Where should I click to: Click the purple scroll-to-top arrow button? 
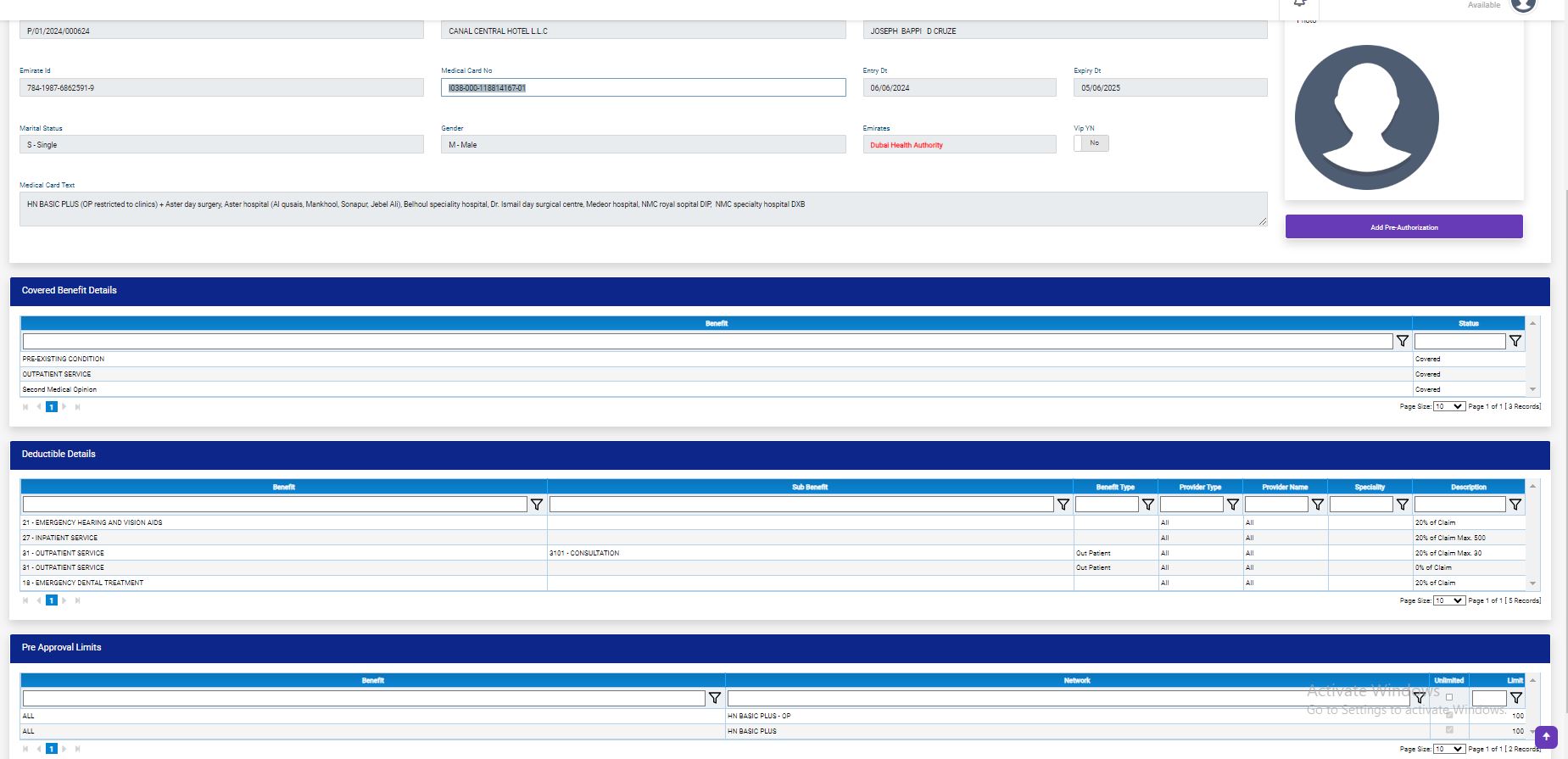1546,737
